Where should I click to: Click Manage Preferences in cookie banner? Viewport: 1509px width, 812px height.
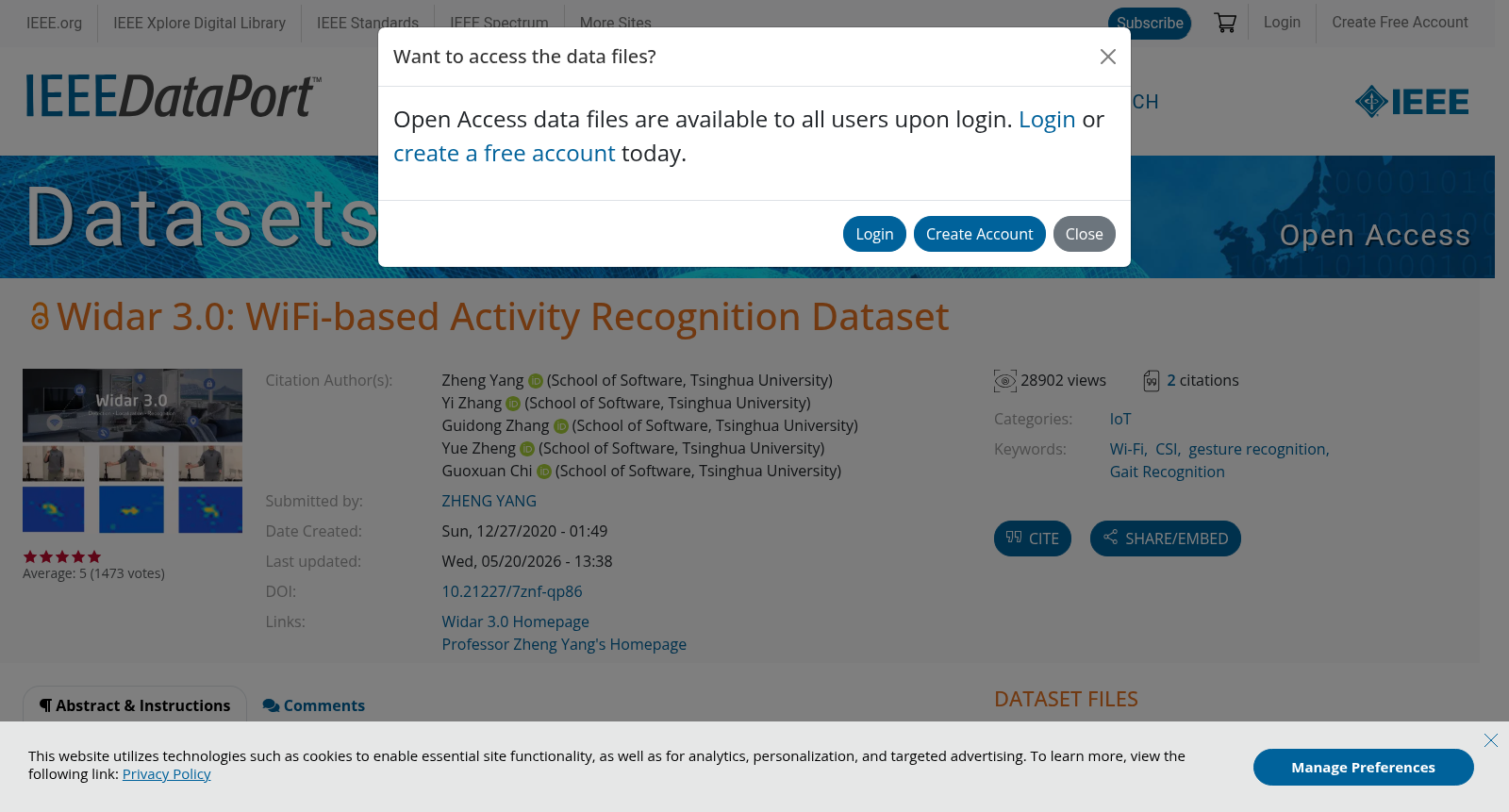[x=1364, y=767]
